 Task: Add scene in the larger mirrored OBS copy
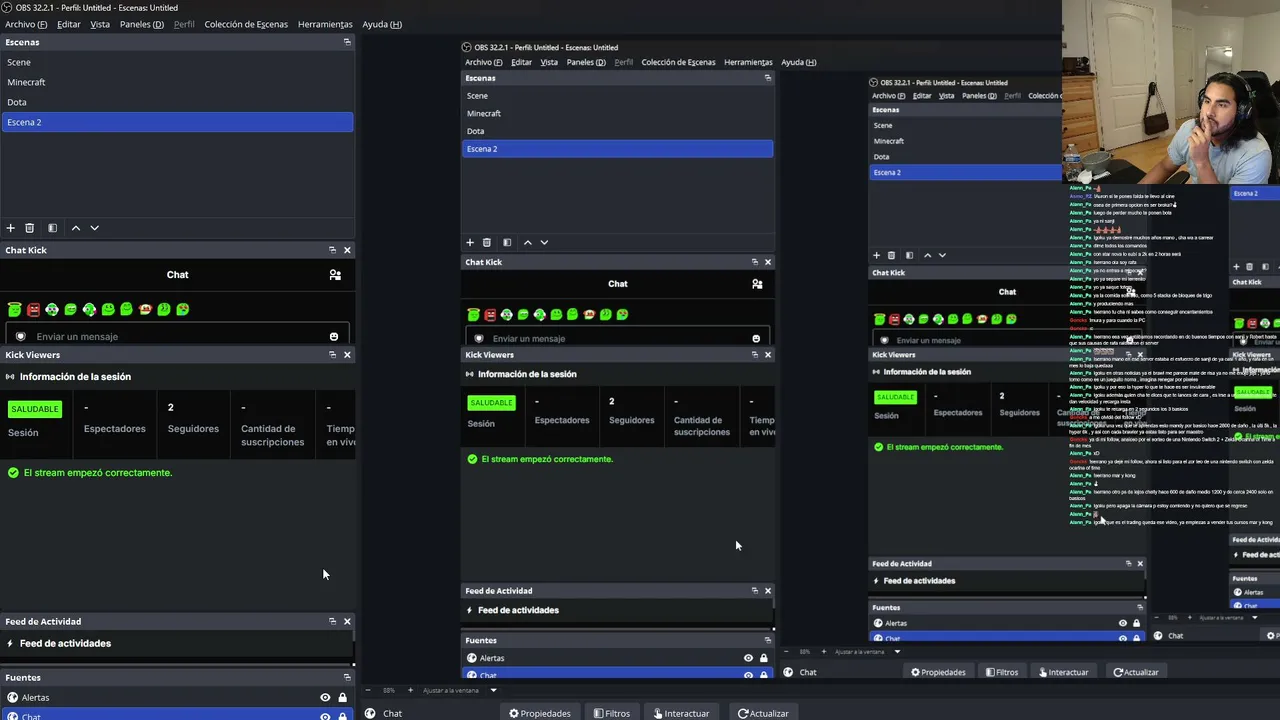point(470,242)
